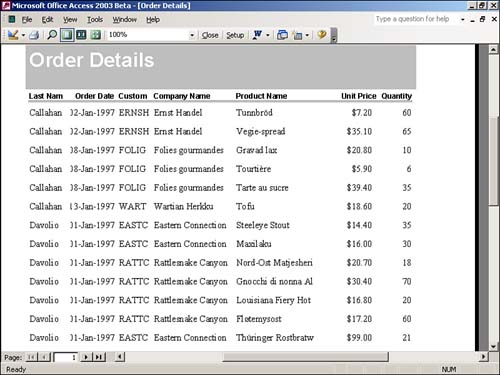The image size is (500, 375).
Task: Click the Close preview button
Action: tap(210, 35)
